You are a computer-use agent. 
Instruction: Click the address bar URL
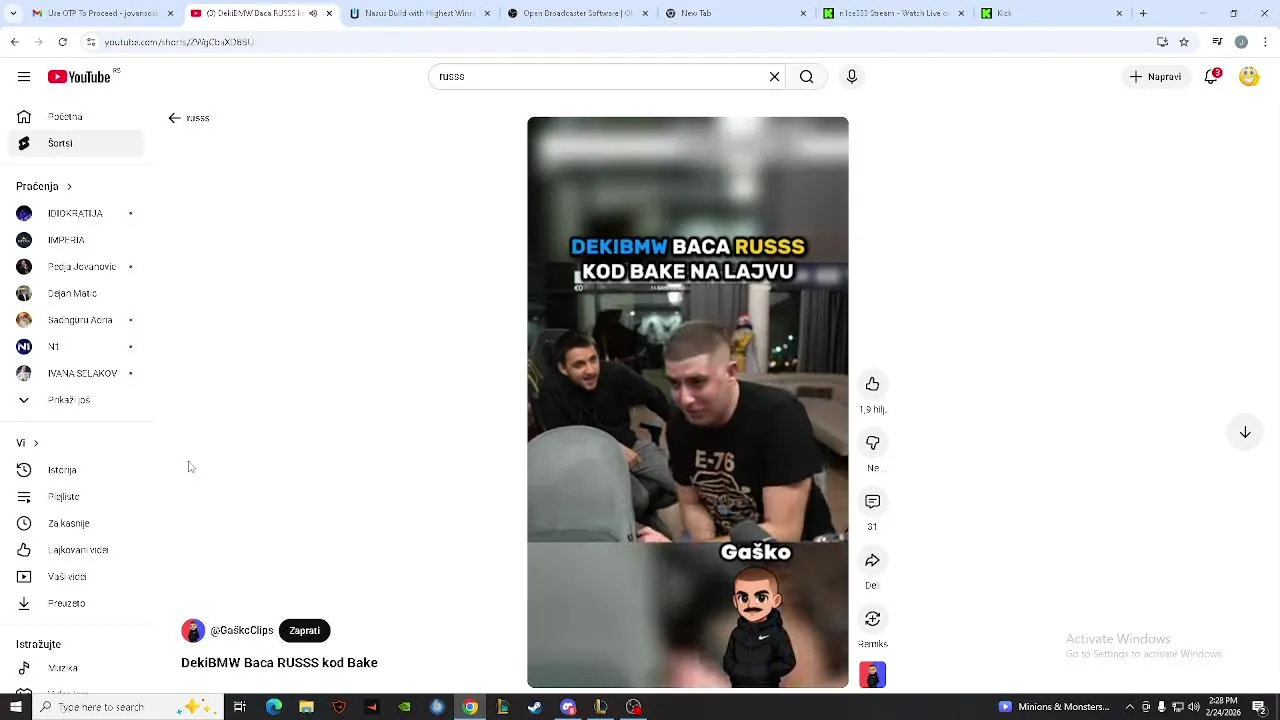(x=179, y=42)
